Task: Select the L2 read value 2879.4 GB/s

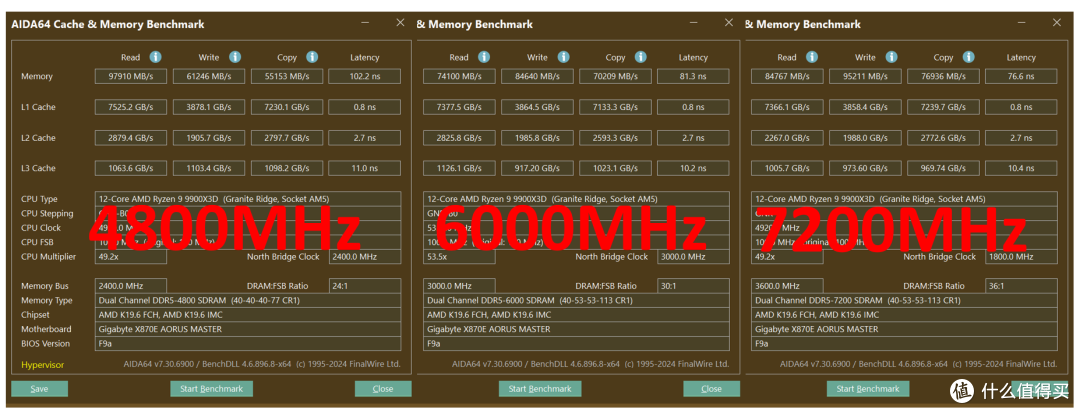Action: (x=131, y=138)
